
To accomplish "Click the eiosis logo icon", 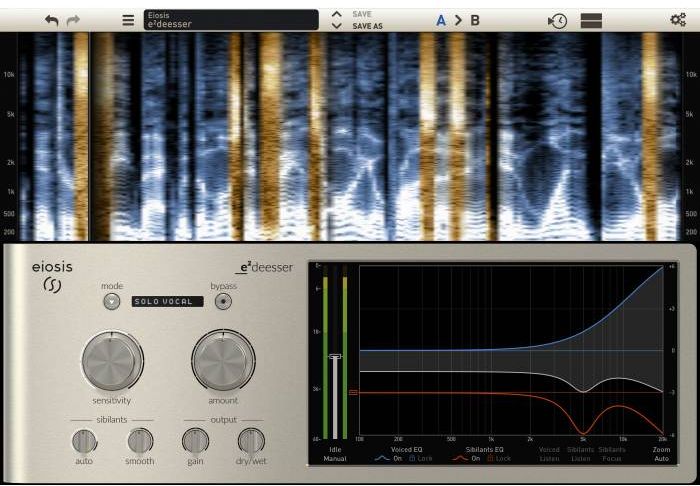I will 52,285.
